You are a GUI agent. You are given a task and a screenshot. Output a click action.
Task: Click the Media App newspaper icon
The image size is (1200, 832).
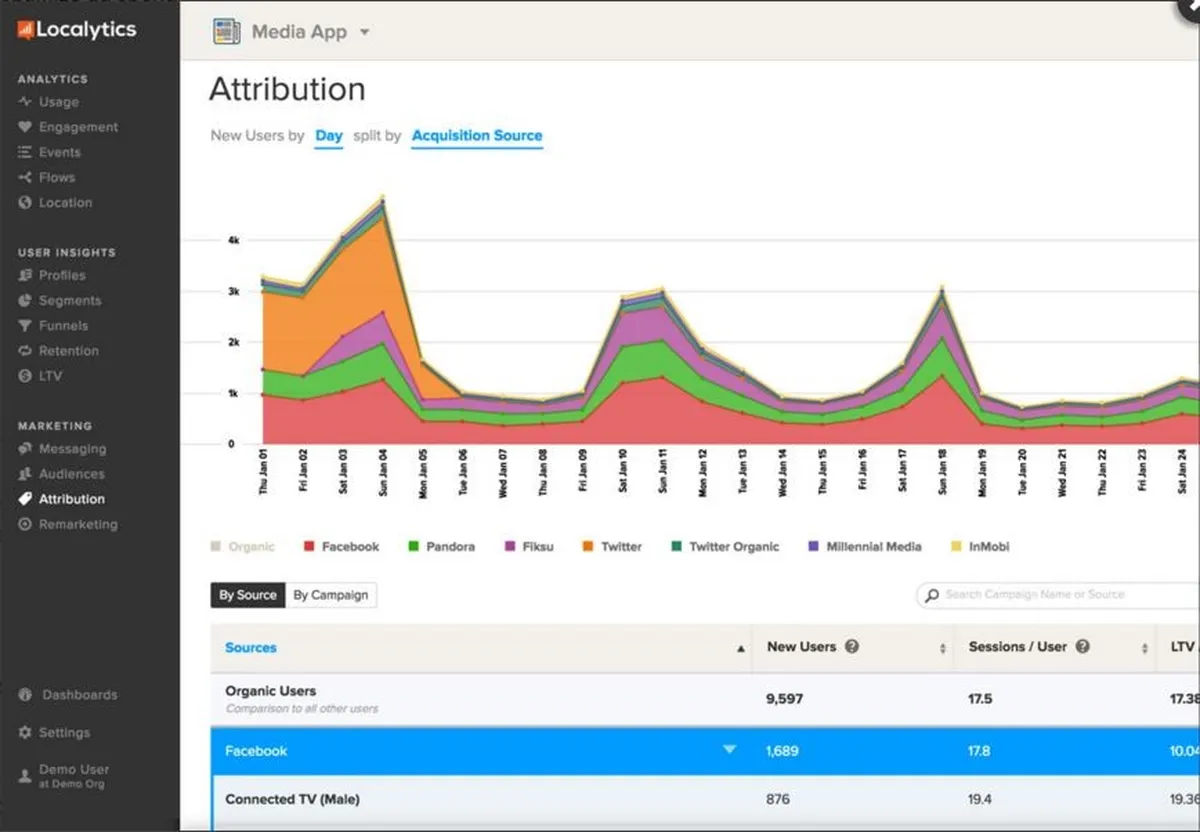point(227,32)
